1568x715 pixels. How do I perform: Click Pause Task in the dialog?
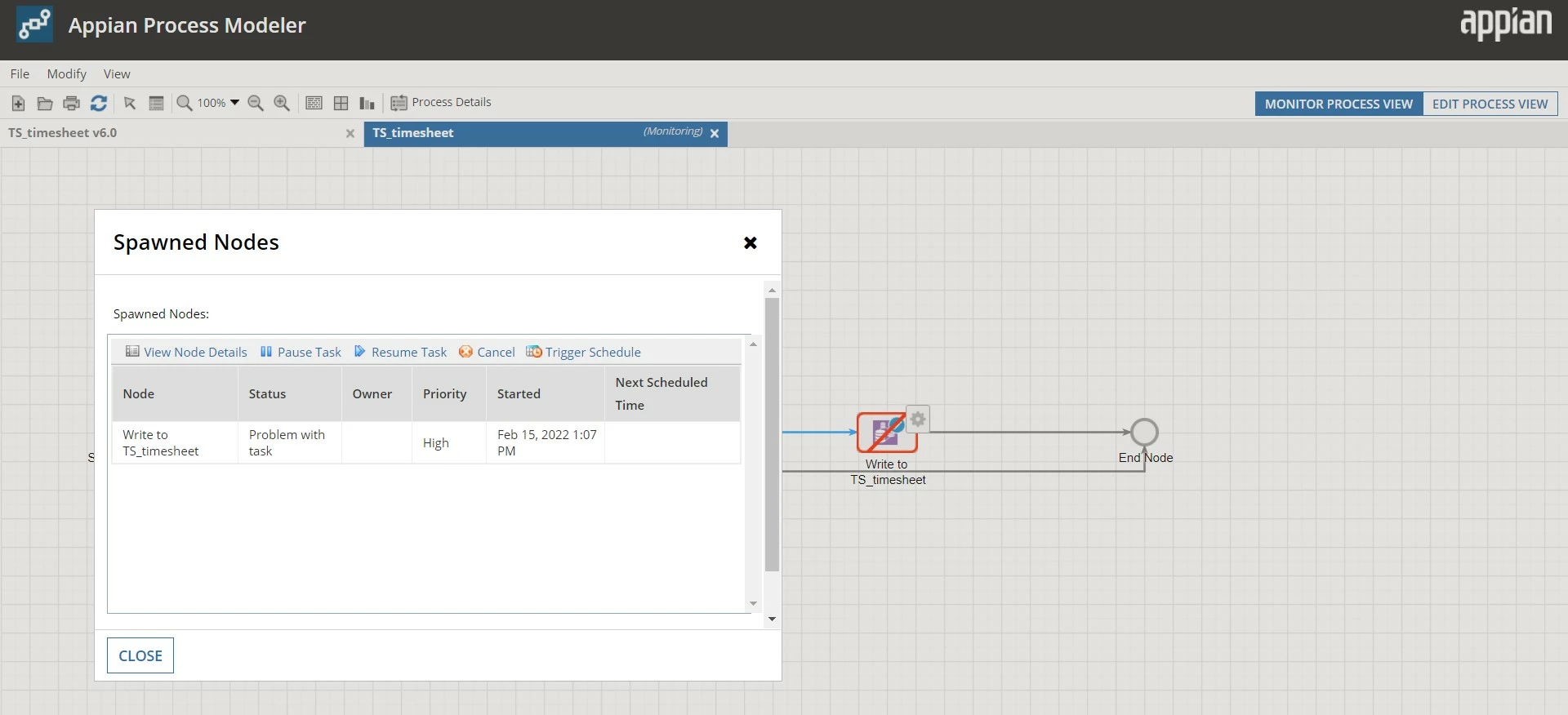click(x=301, y=352)
